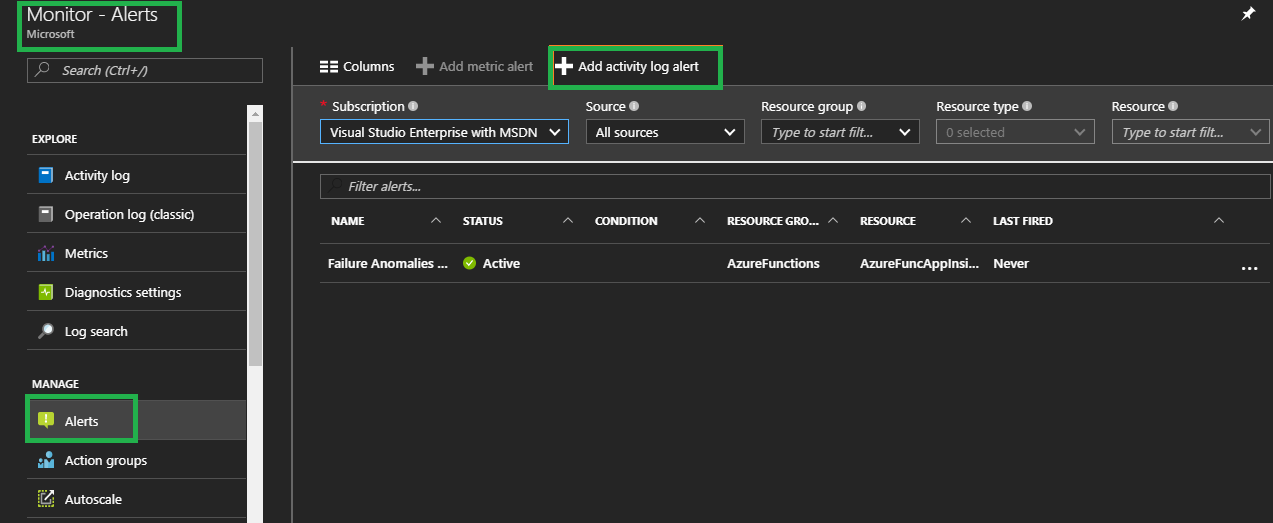The image size is (1273, 523).
Task: Open Autoscale menu item
Action: click(x=136, y=499)
